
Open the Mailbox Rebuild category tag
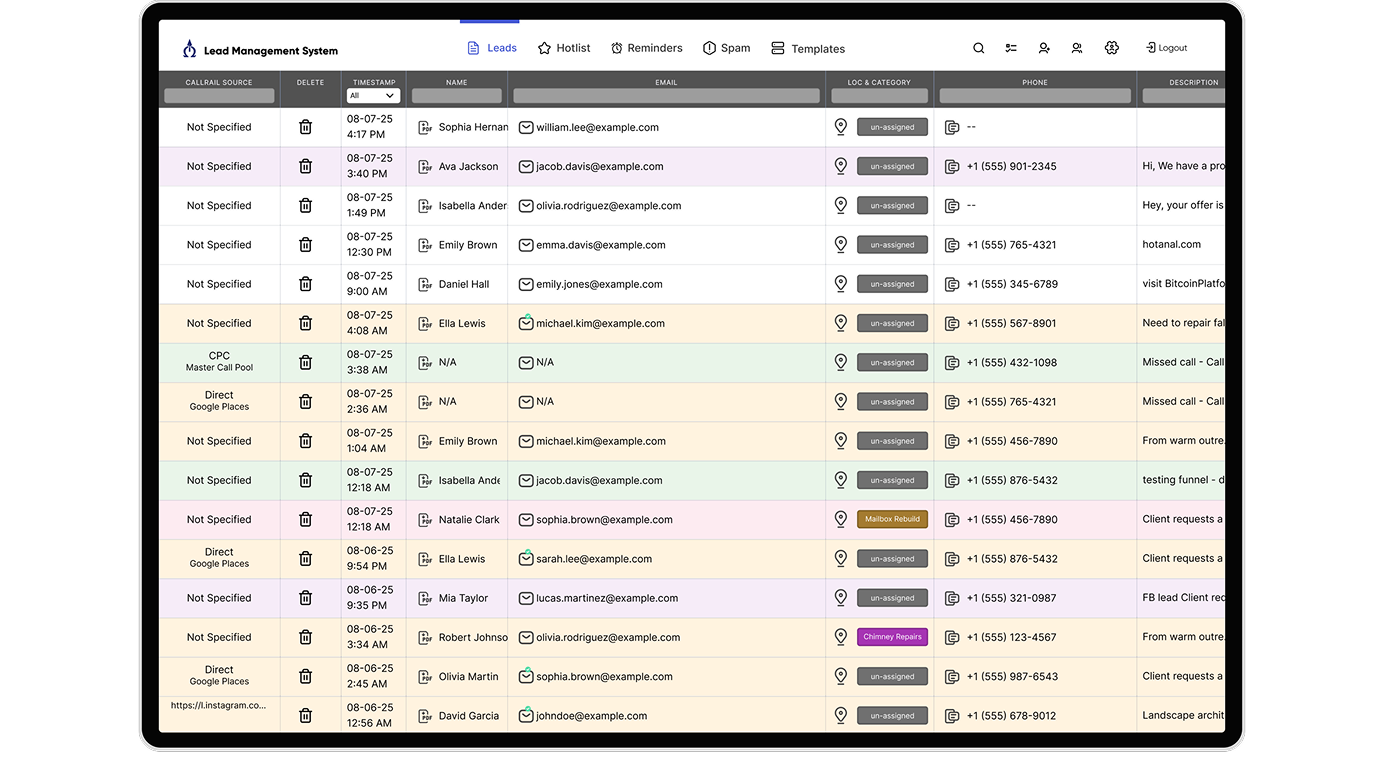coord(892,520)
